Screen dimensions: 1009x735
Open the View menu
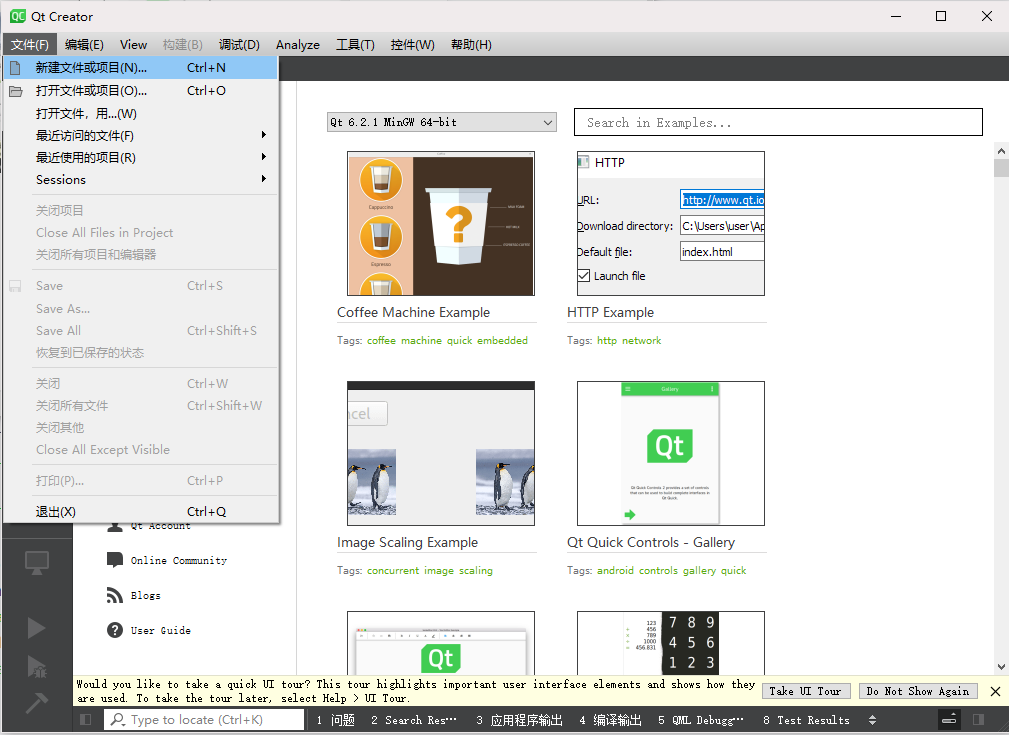point(133,44)
